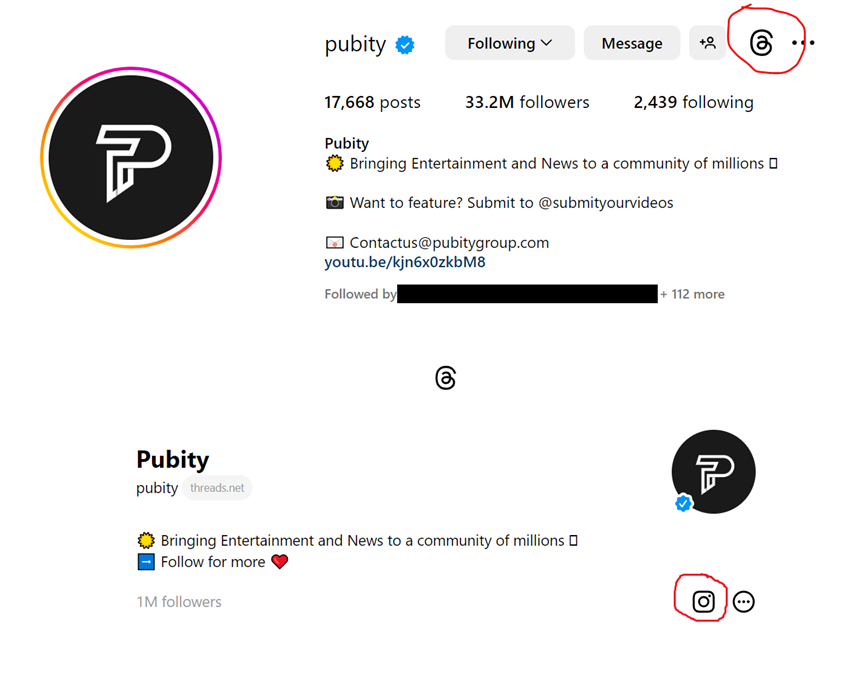Open the Instagram icon on Threads profile
The width and height of the screenshot is (865, 683).
coord(703,601)
